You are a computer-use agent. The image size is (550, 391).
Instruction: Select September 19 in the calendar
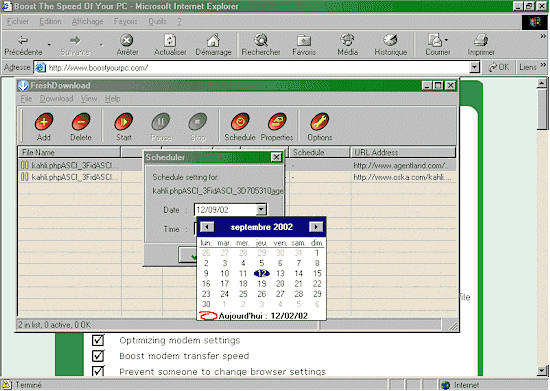click(262, 284)
